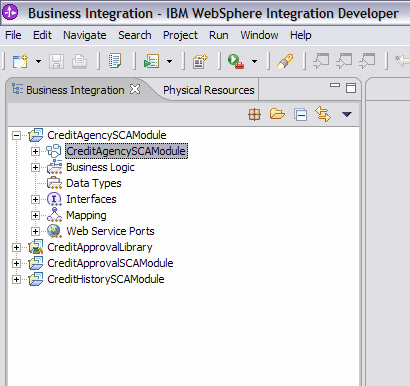Click the flashlight Search icon
410x386 pixels.
285,61
